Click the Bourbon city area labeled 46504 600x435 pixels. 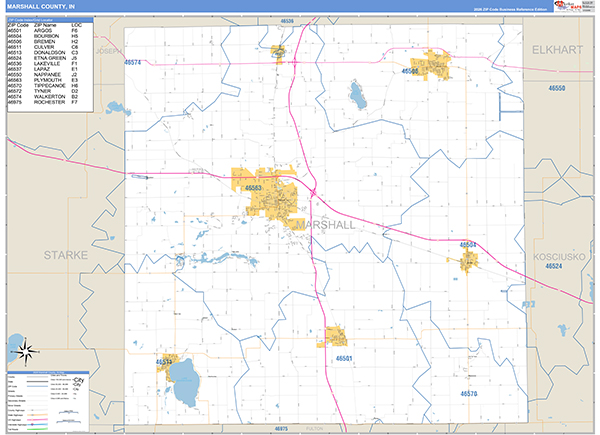[x=469, y=261]
